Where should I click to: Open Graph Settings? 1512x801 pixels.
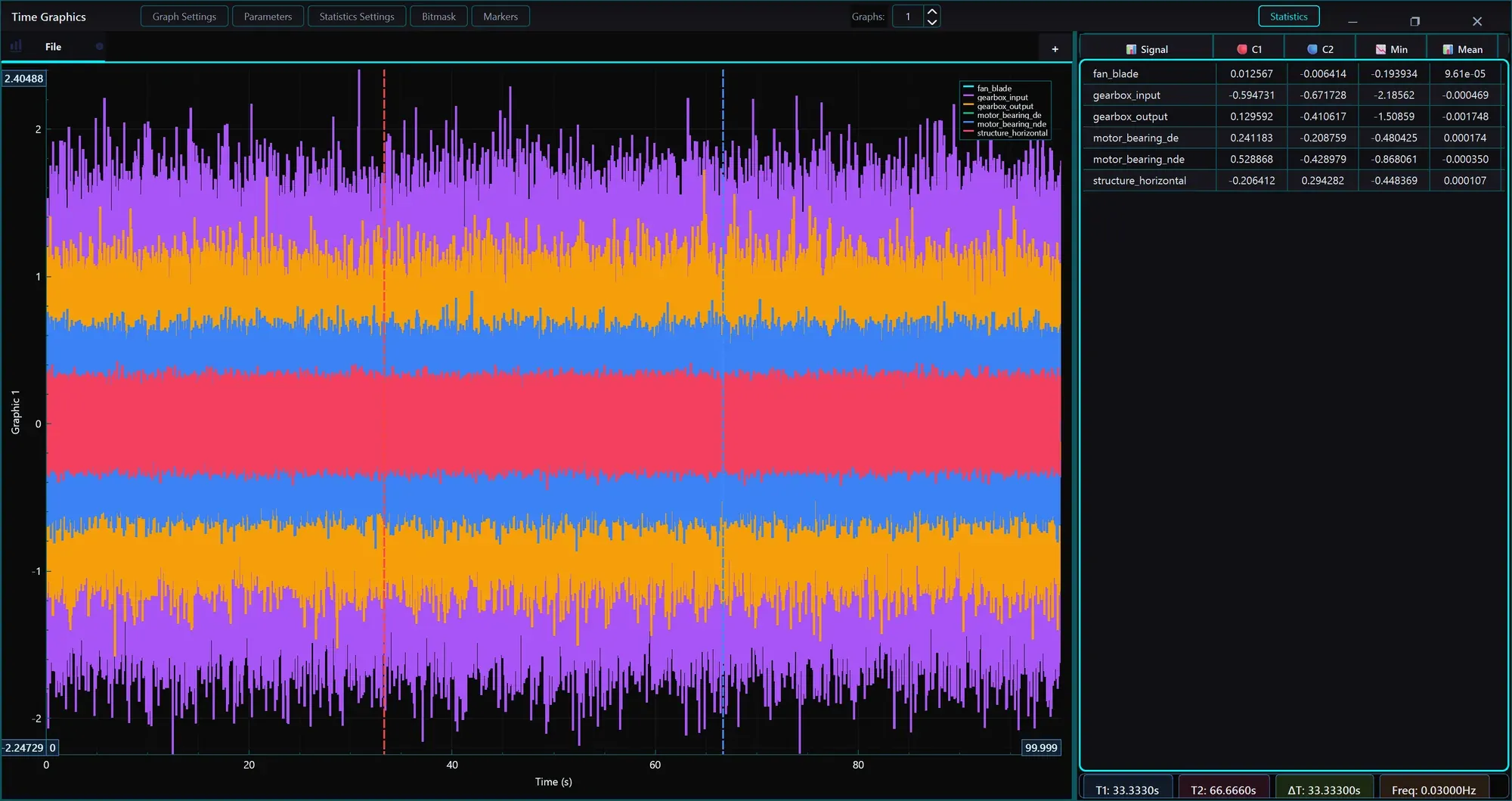click(184, 17)
